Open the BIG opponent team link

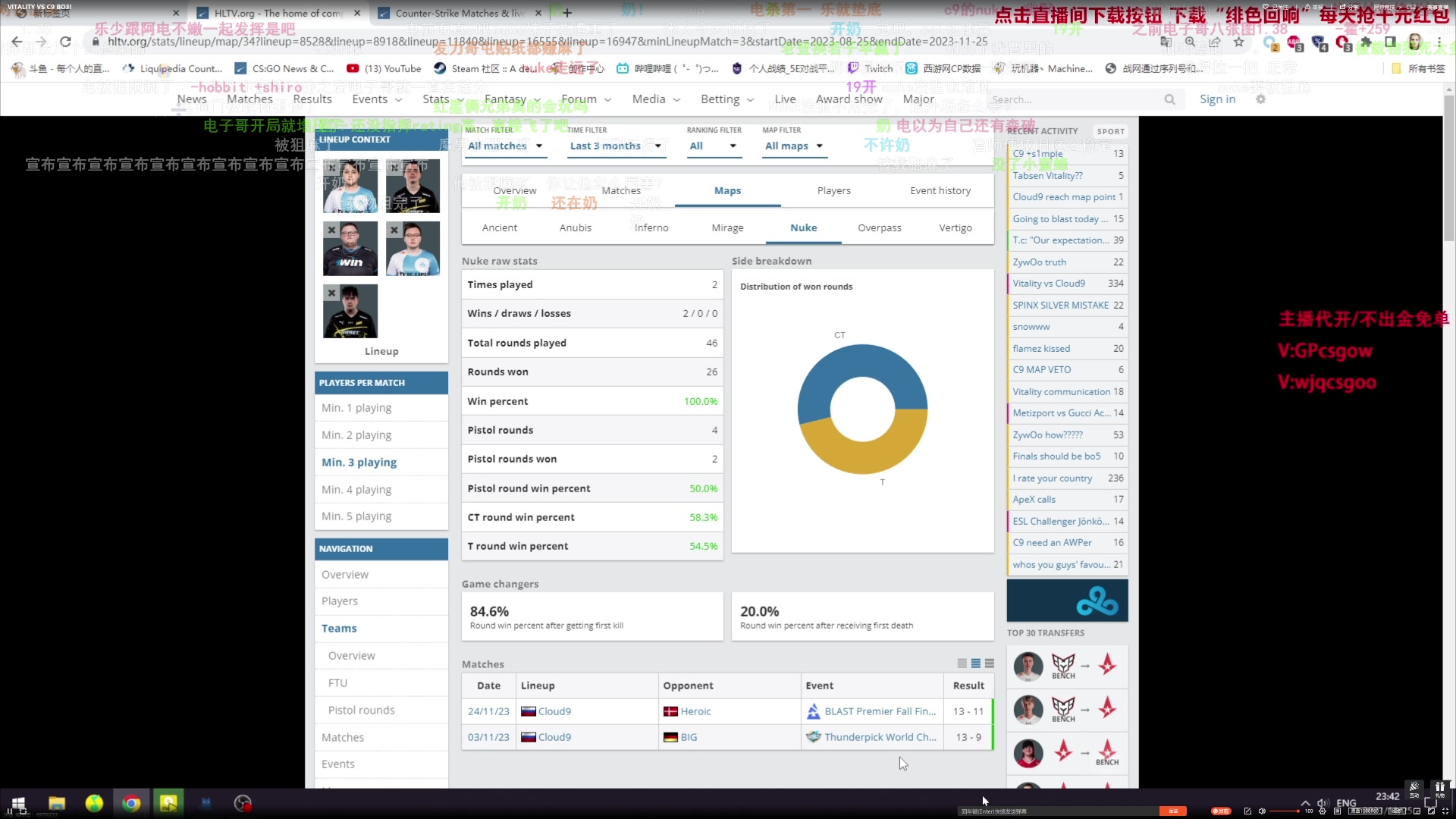click(689, 737)
